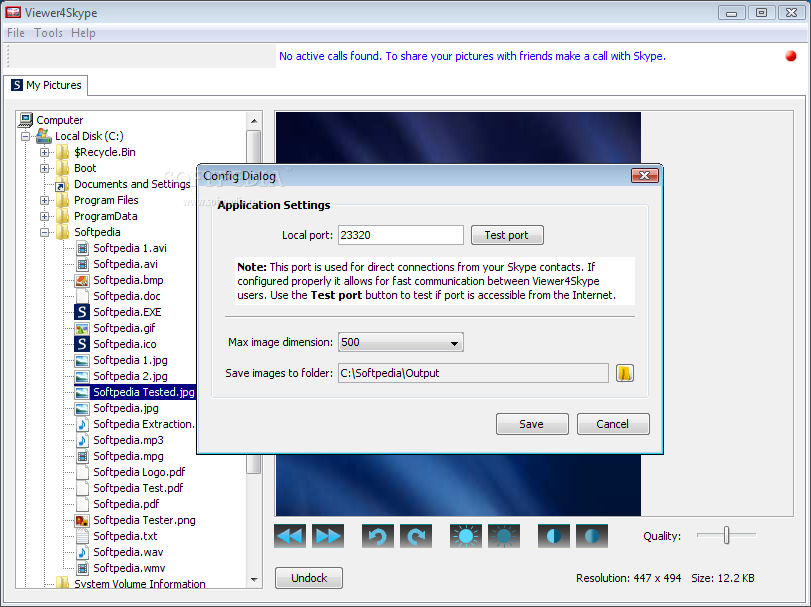
Task: Click the Save images to folder field
Action: (473, 373)
